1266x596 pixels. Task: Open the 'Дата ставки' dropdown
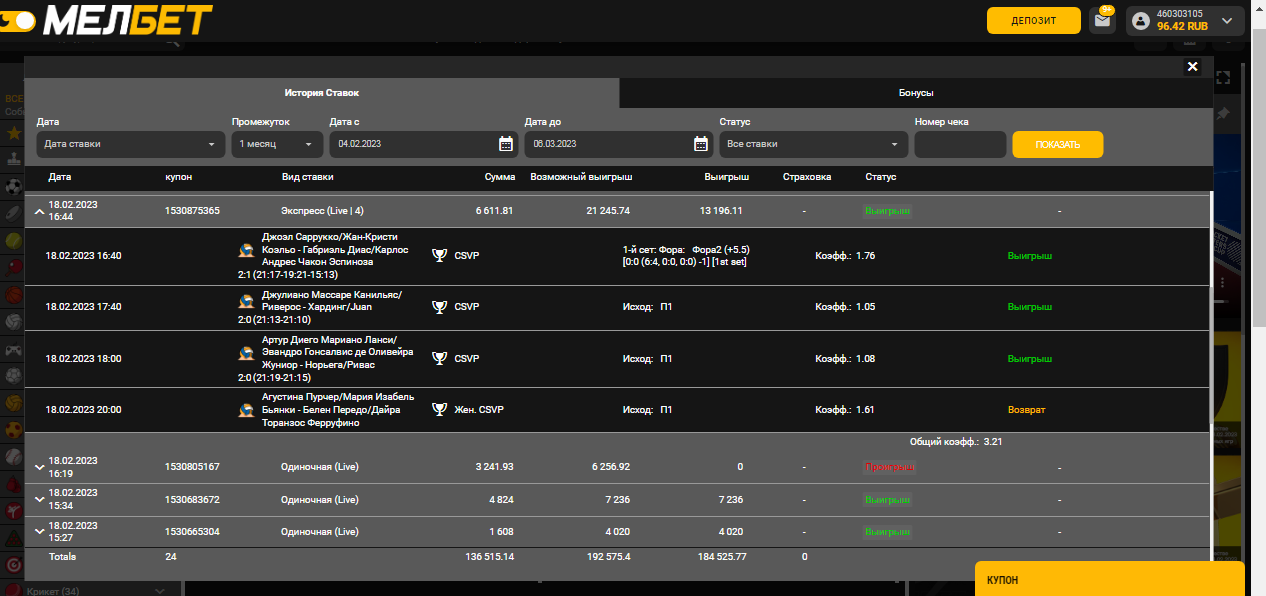tap(130, 144)
